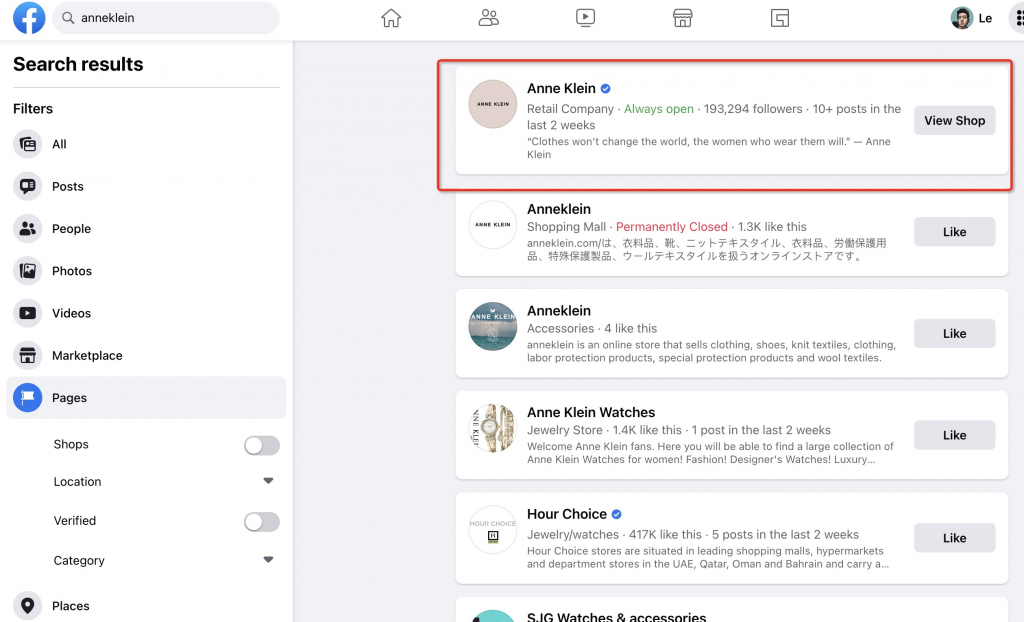Select the All filter icon
Screen dimensions: 1024x622
click(27, 144)
